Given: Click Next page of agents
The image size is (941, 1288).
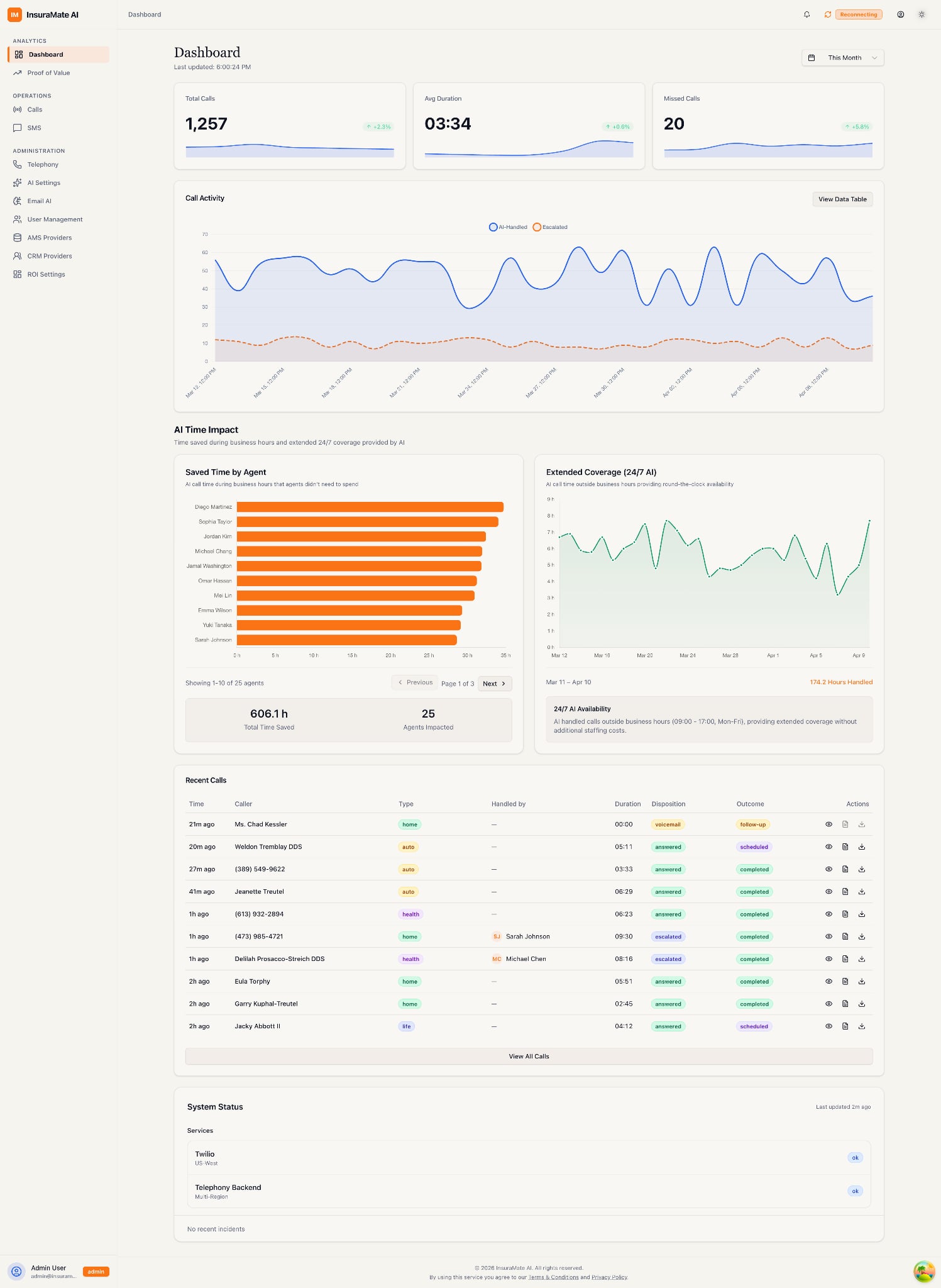Looking at the screenshot, I should click(x=495, y=684).
